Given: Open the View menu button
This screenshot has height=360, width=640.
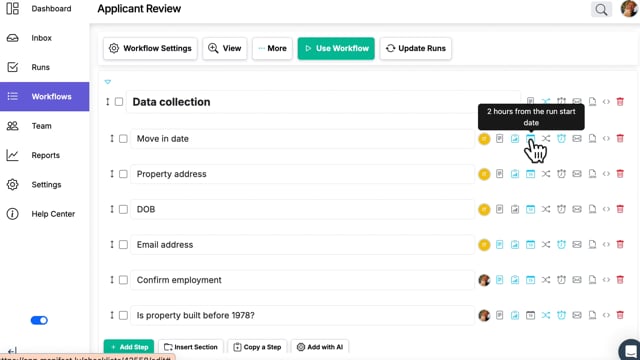Looking at the screenshot, I should [225, 48].
